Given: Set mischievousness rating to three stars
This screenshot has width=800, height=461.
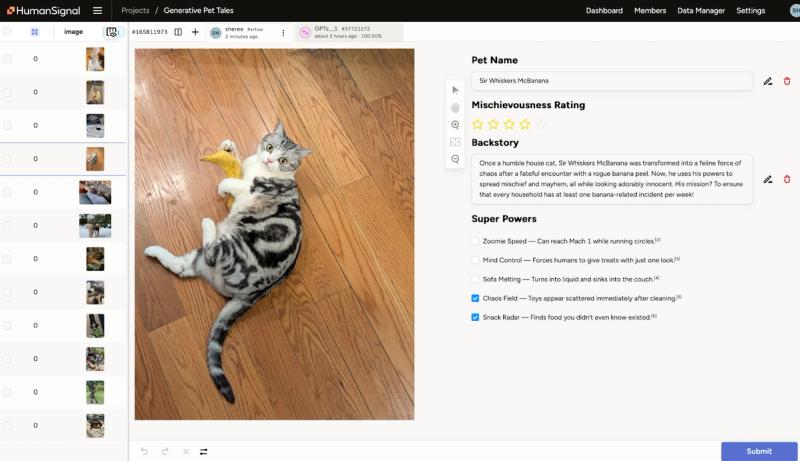Looking at the screenshot, I should (x=509, y=124).
